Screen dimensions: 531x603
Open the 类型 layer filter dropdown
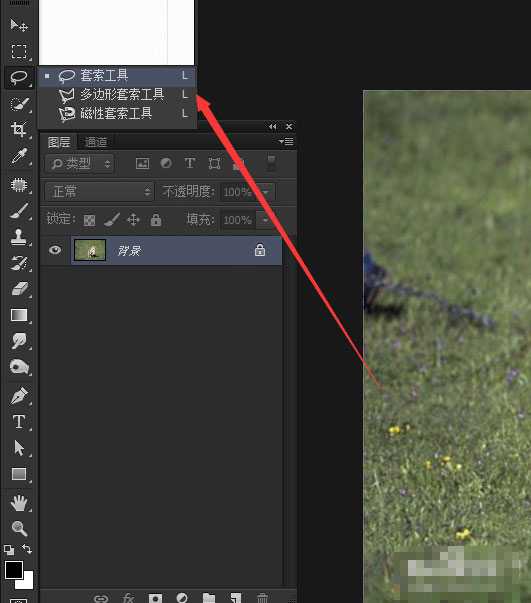pos(80,164)
